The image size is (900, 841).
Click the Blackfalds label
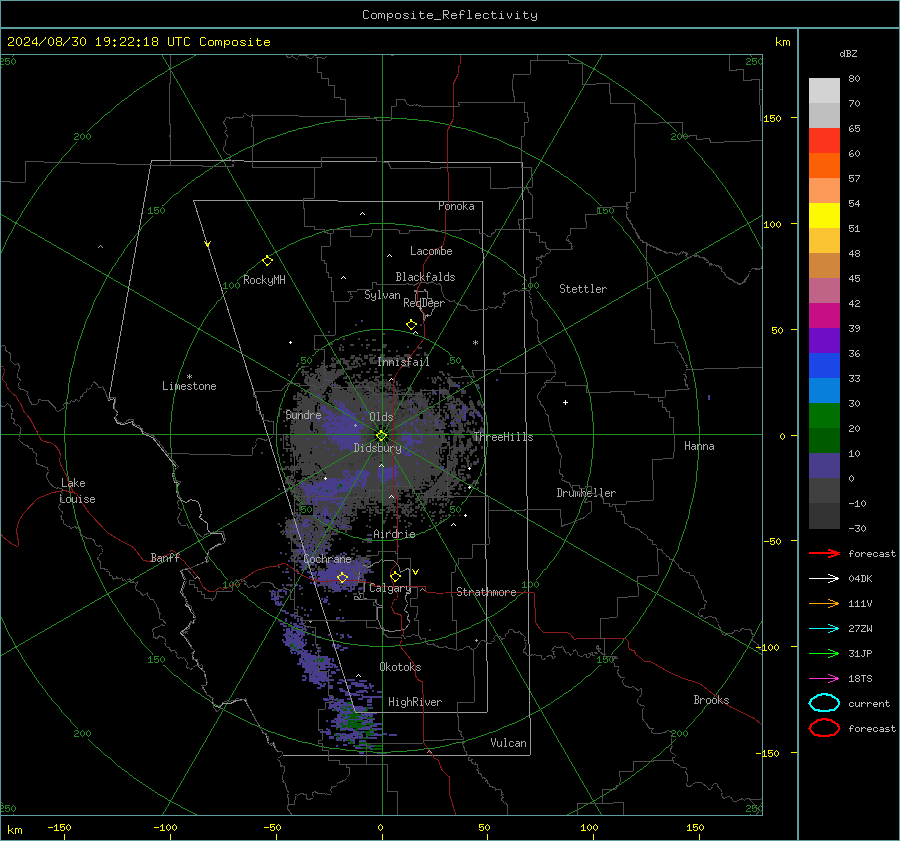click(425, 277)
